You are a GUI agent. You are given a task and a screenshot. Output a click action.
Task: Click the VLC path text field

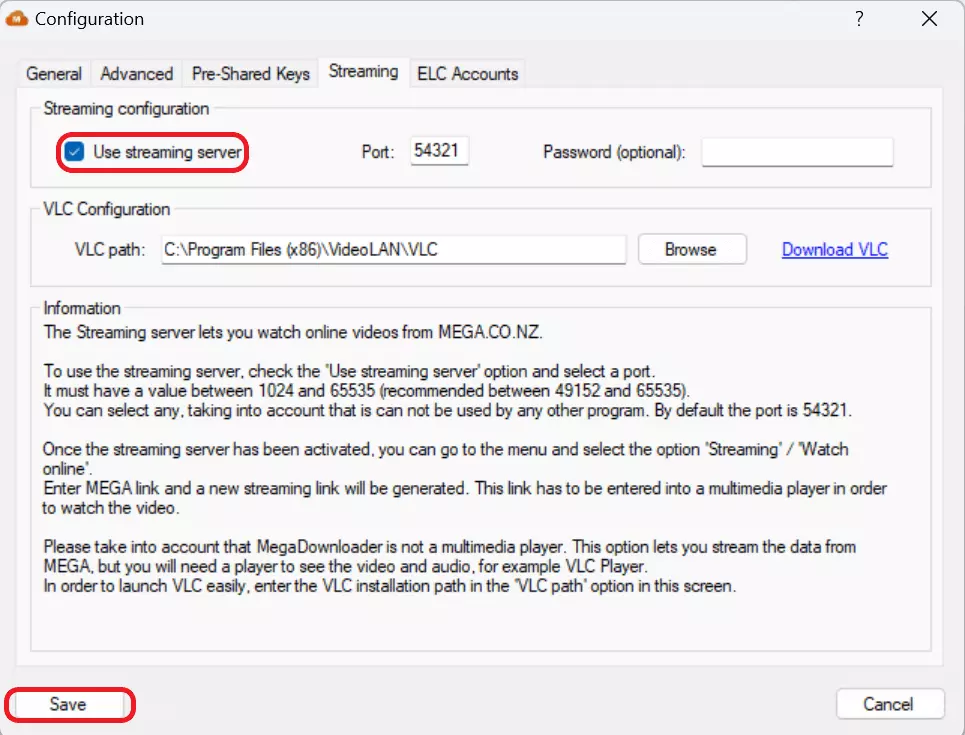[x=393, y=250]
